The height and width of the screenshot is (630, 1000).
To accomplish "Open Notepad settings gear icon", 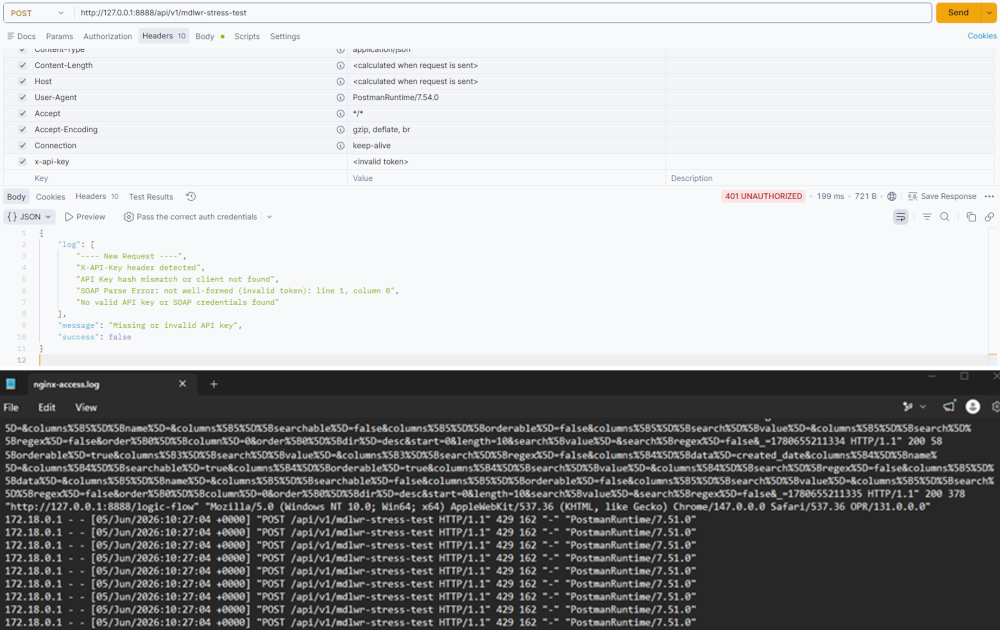I will (x=996, y=406).
